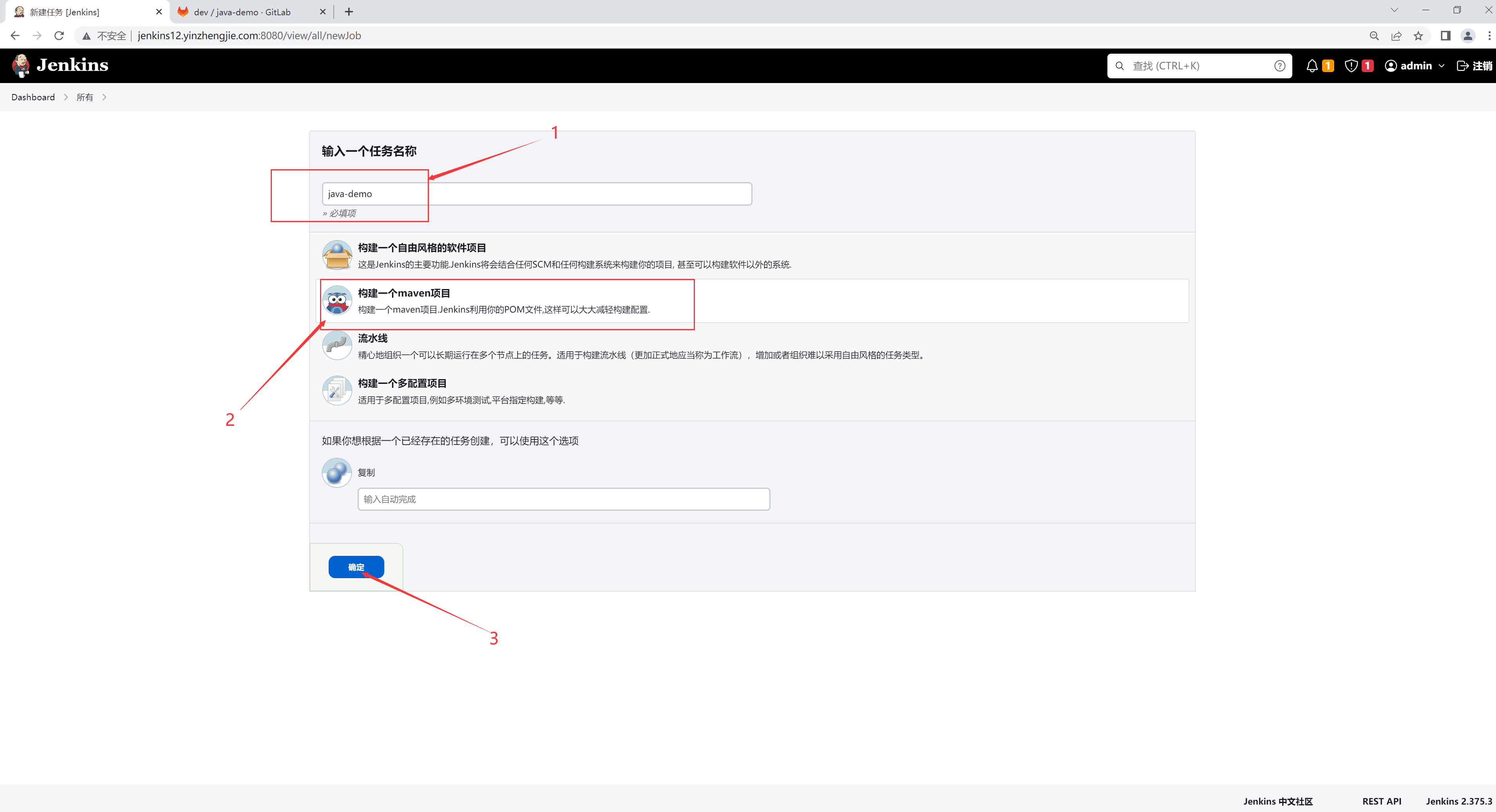This screenshot has height=812, width=1496.
Task: Expand the admin user dropdown arrow
Action: 1442,66
